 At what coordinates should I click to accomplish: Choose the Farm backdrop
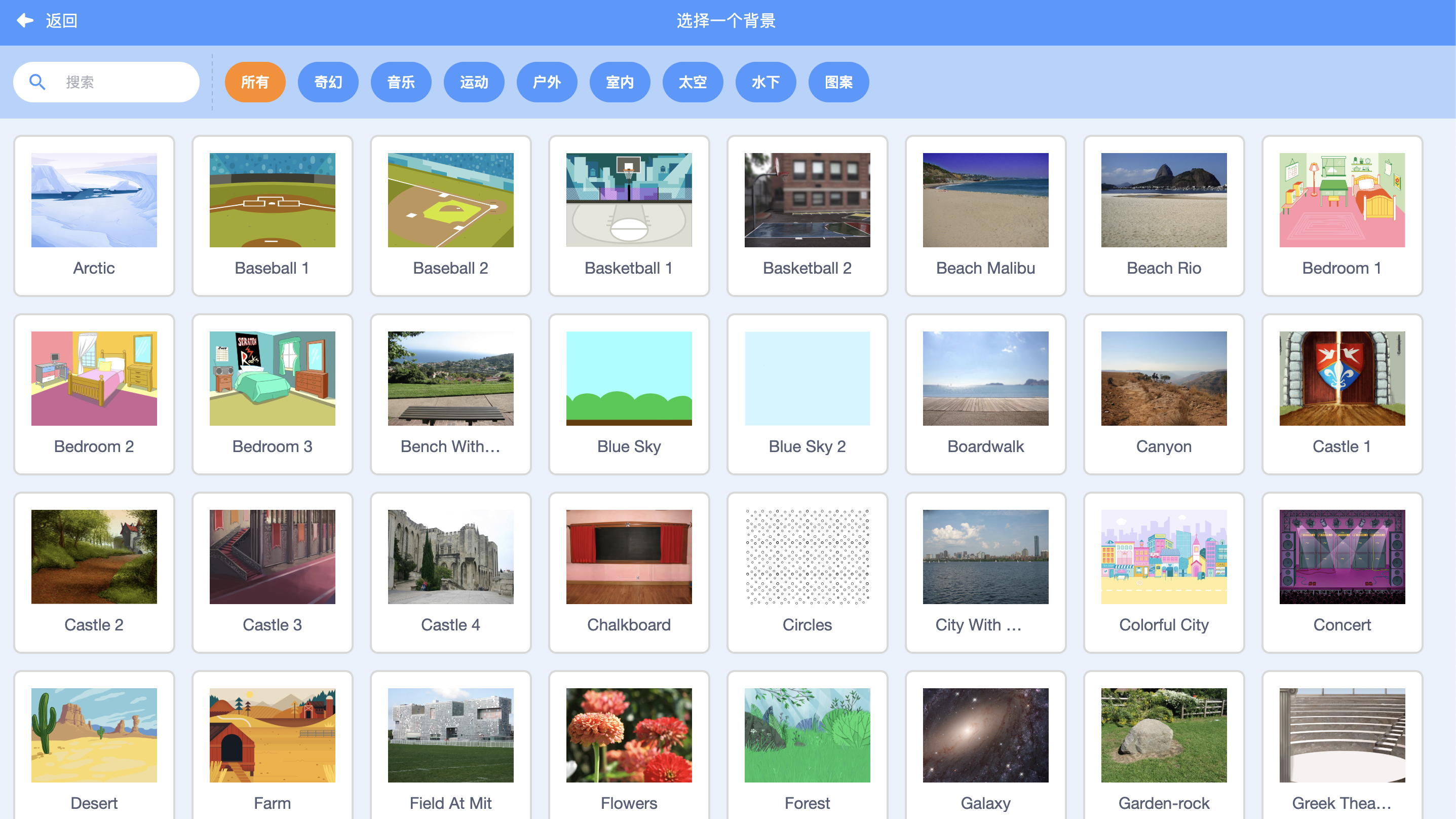[x=273, y=746]
